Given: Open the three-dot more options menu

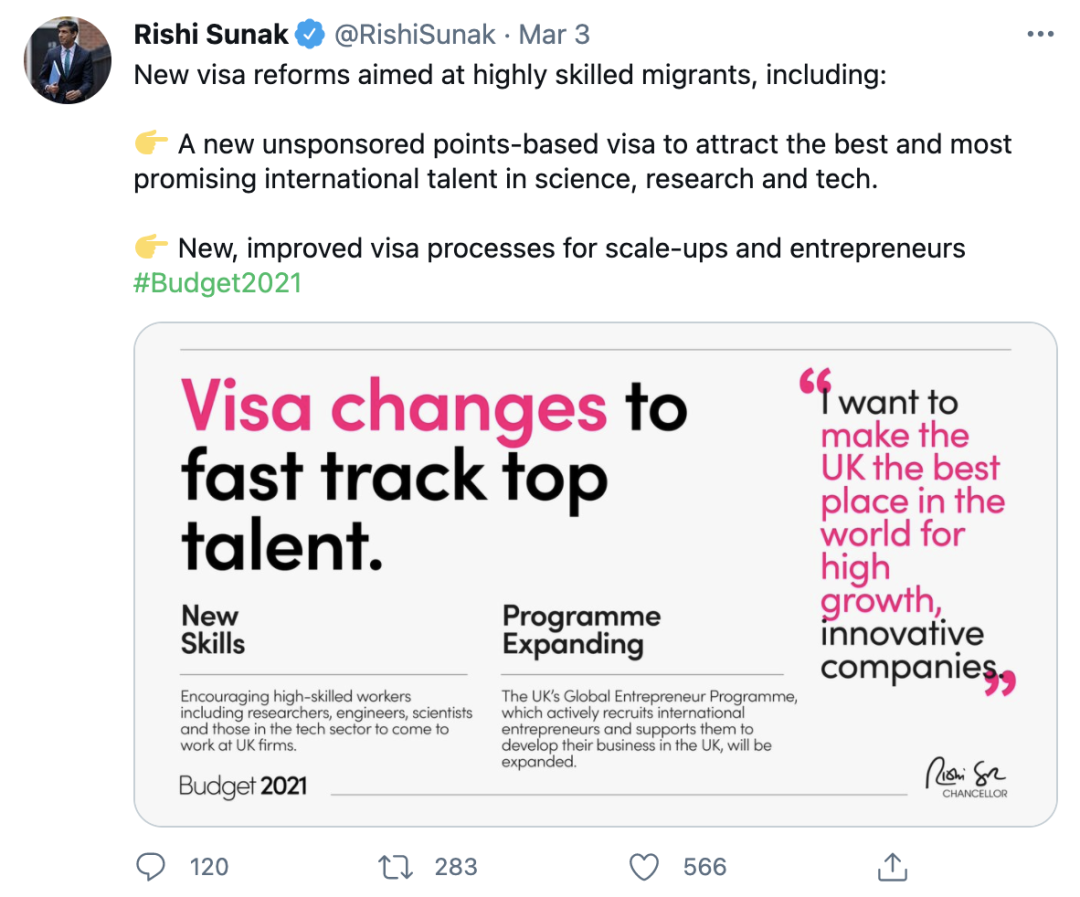Looking at the screenshot, I should [x=1040, y=35].
